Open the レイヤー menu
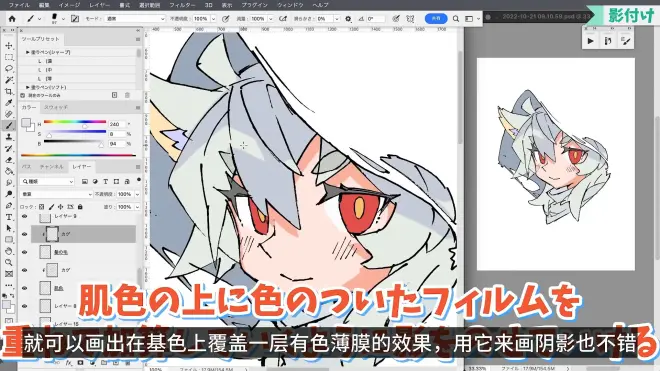 point(100,5)
